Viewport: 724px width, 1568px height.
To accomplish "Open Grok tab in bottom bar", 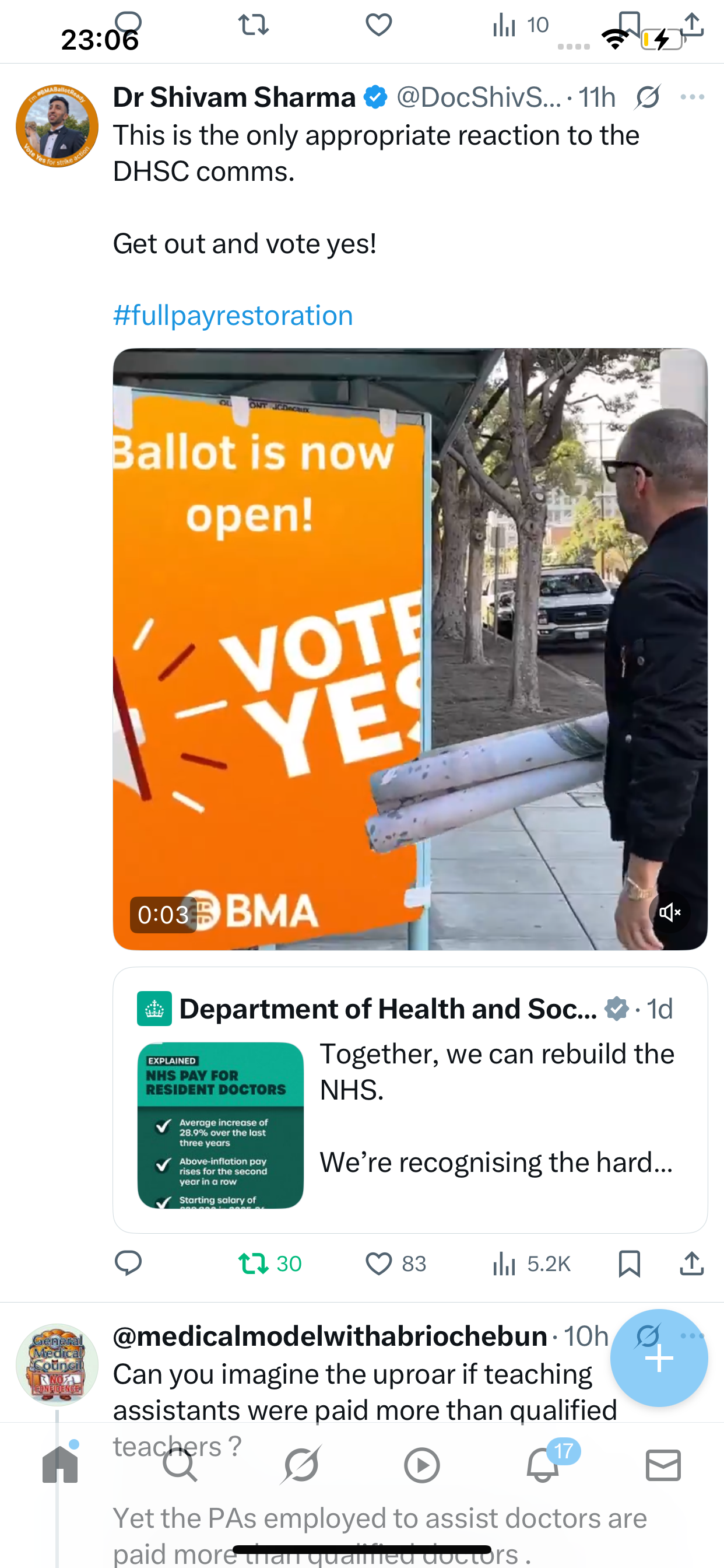I will (301, 1465).
